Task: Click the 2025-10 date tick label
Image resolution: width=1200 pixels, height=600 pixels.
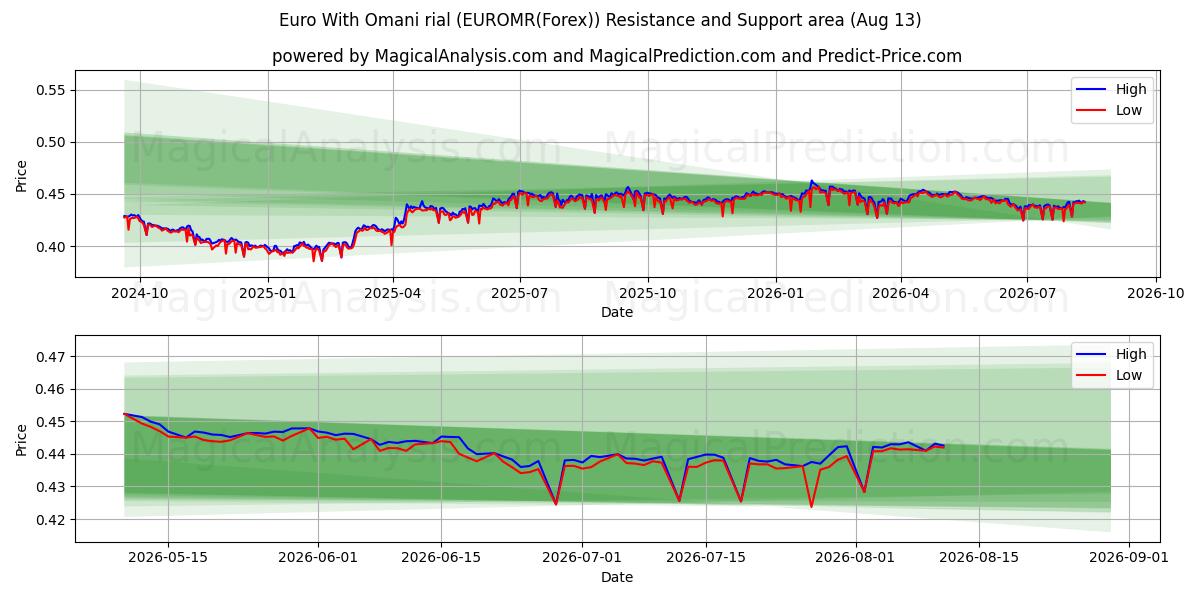Action: pyautogui.click(x=647, y=293)
